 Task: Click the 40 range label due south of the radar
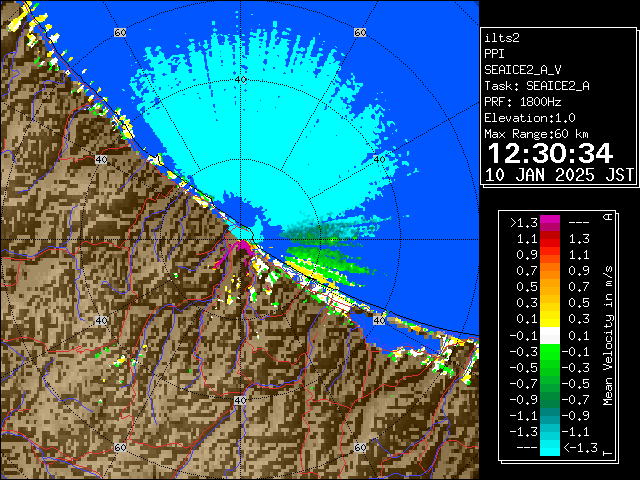point(240,400)
